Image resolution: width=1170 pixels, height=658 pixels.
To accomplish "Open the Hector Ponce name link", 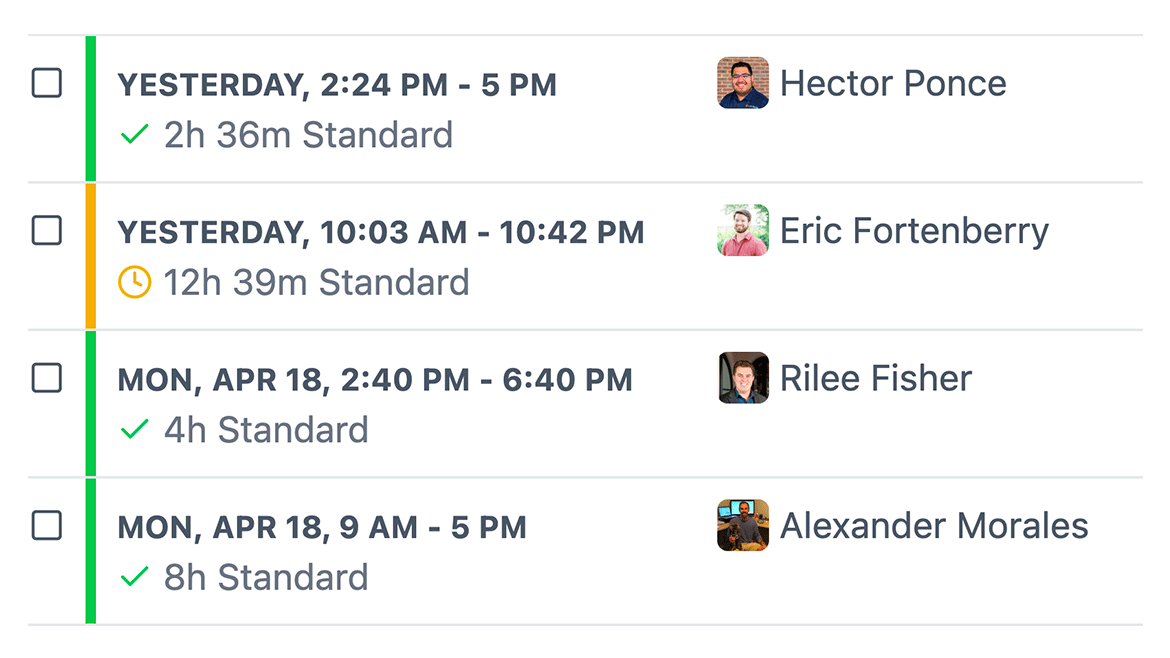I will point(893,83).
